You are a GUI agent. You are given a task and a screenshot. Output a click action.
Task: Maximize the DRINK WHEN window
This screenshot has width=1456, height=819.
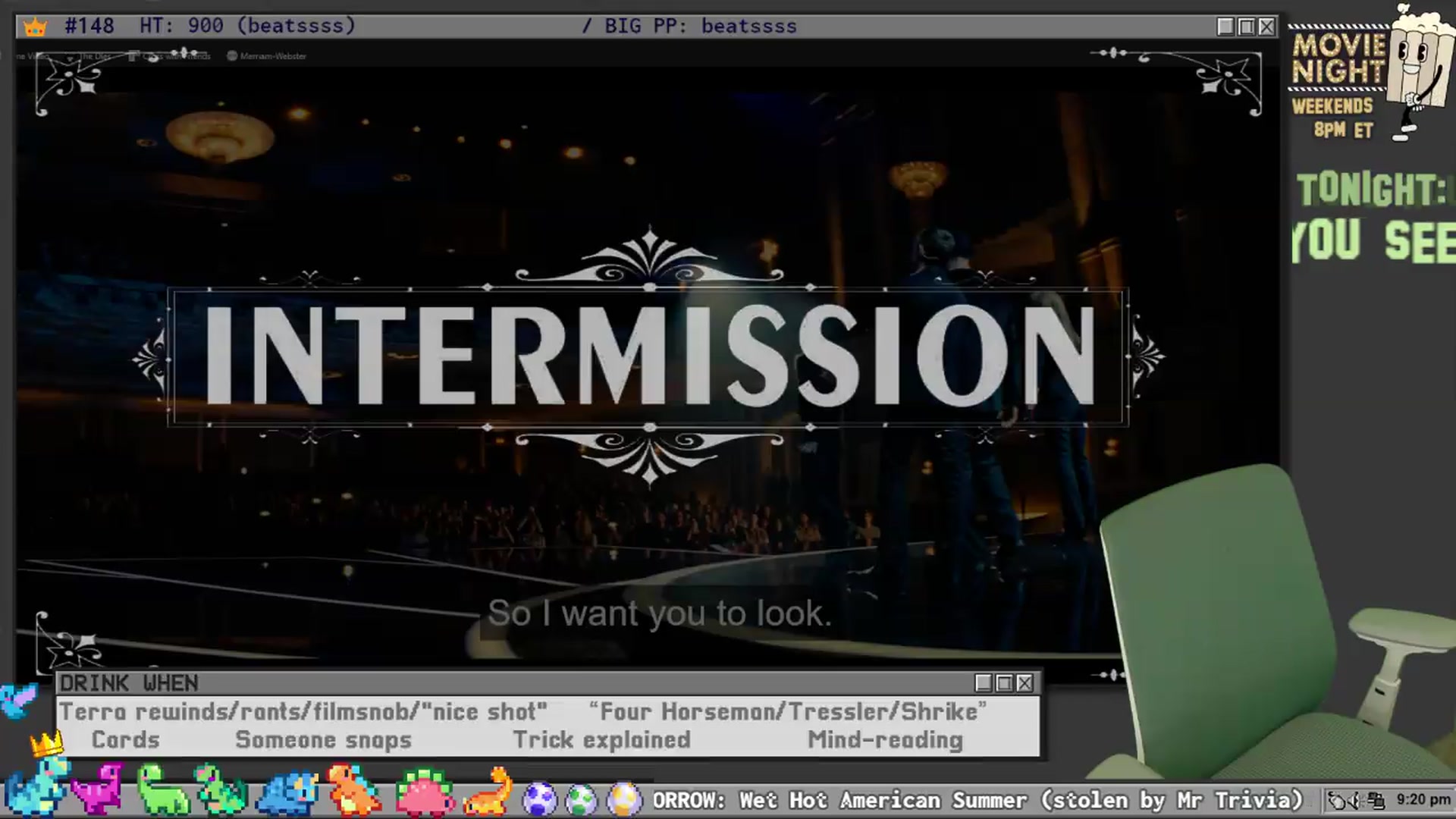click(x=1004, y=683)
